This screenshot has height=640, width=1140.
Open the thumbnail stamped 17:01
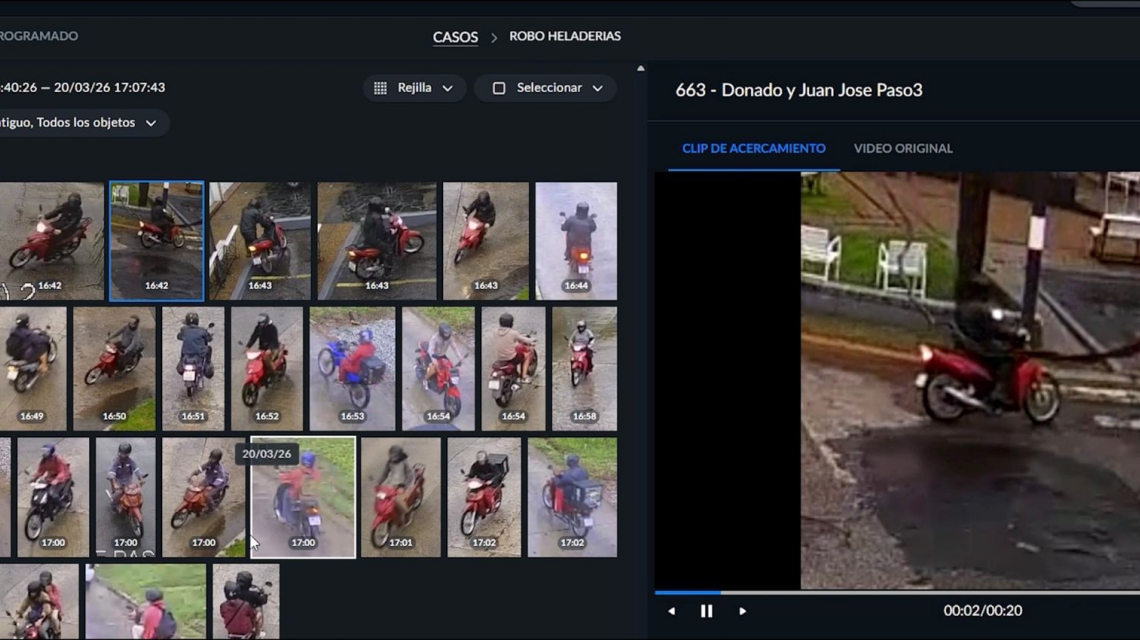click(399, 497)
